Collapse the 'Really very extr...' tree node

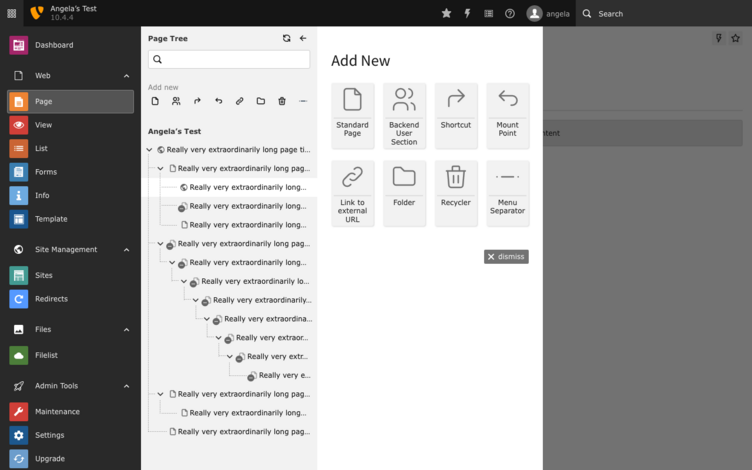[230, 356]
